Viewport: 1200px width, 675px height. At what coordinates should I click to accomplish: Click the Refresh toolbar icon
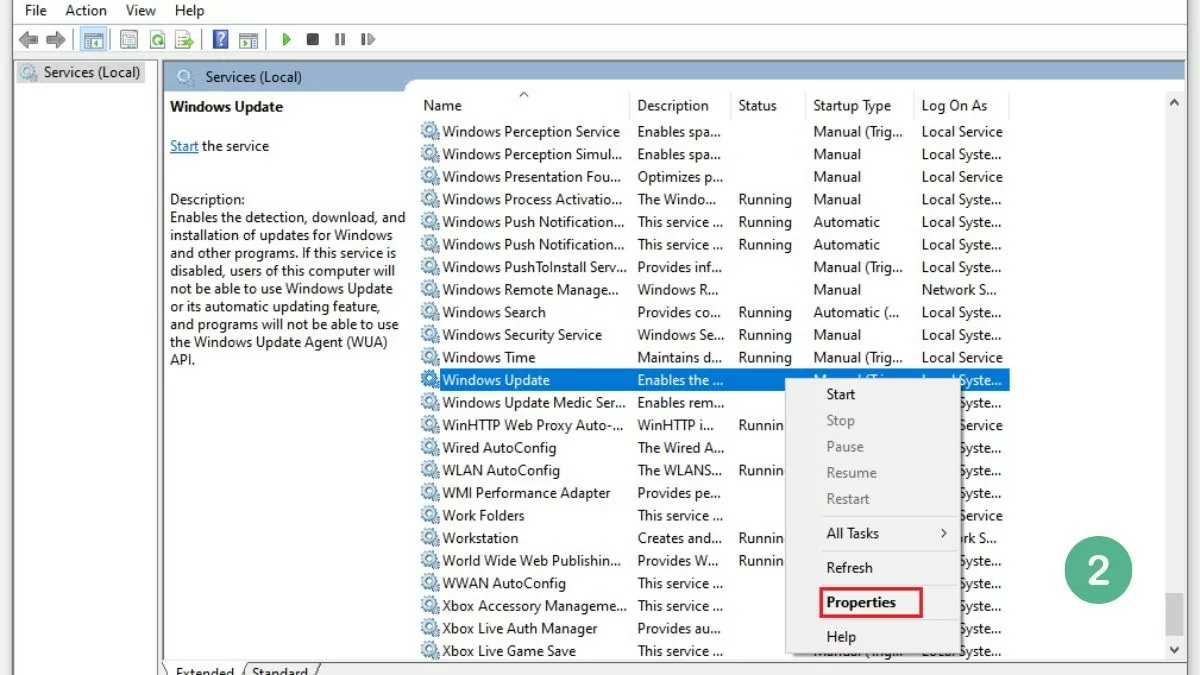(156, 39)
